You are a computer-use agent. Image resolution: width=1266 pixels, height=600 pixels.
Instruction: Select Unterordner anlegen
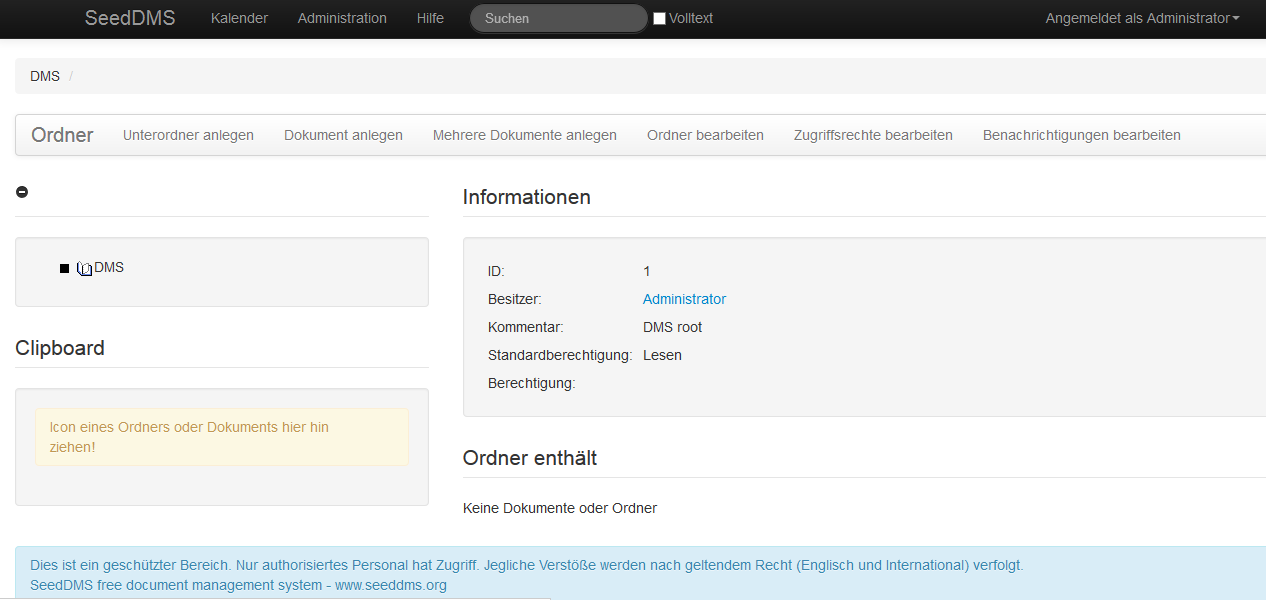click(188, 135)
